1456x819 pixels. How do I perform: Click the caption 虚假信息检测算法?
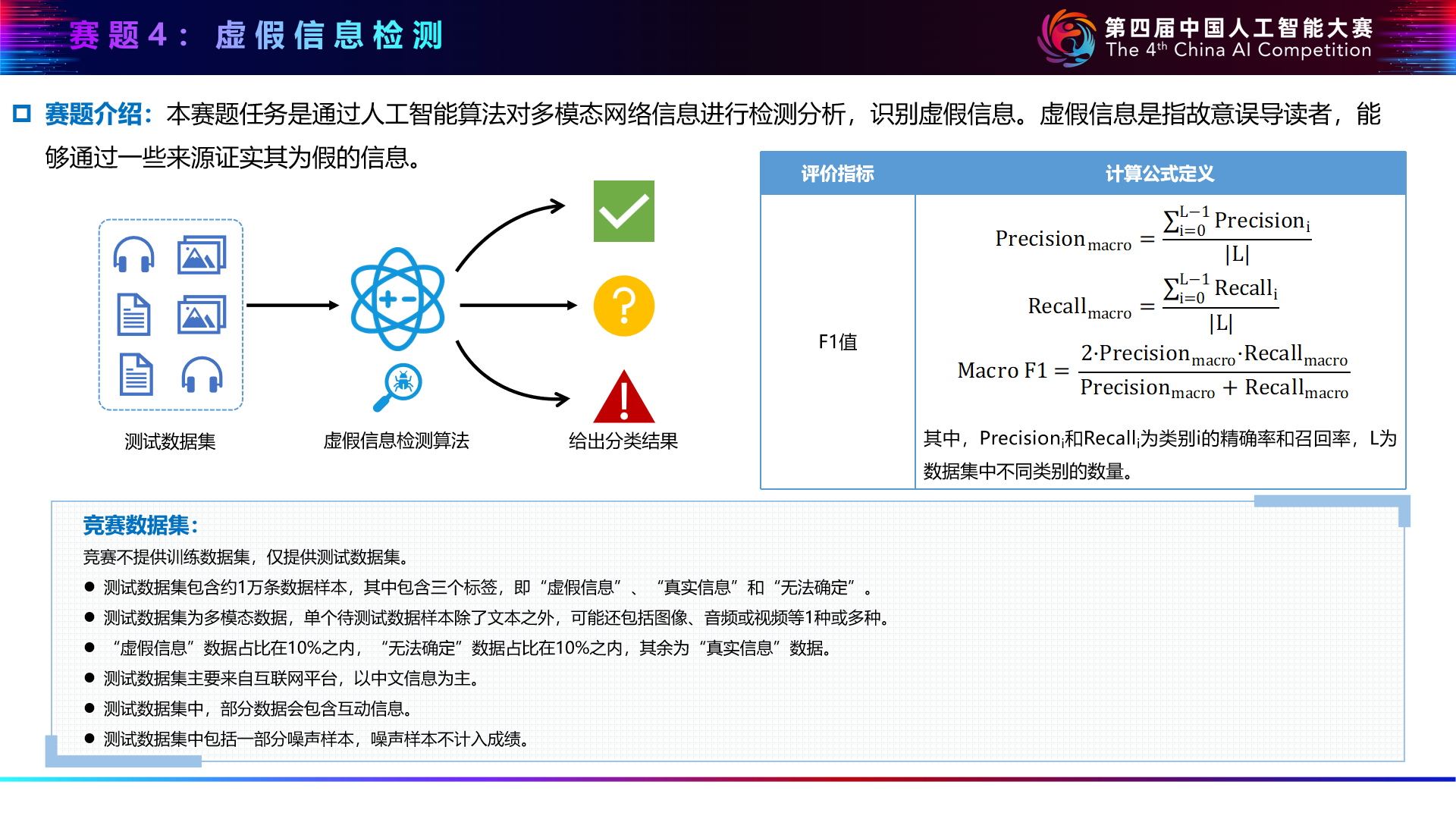coord(396,441)
